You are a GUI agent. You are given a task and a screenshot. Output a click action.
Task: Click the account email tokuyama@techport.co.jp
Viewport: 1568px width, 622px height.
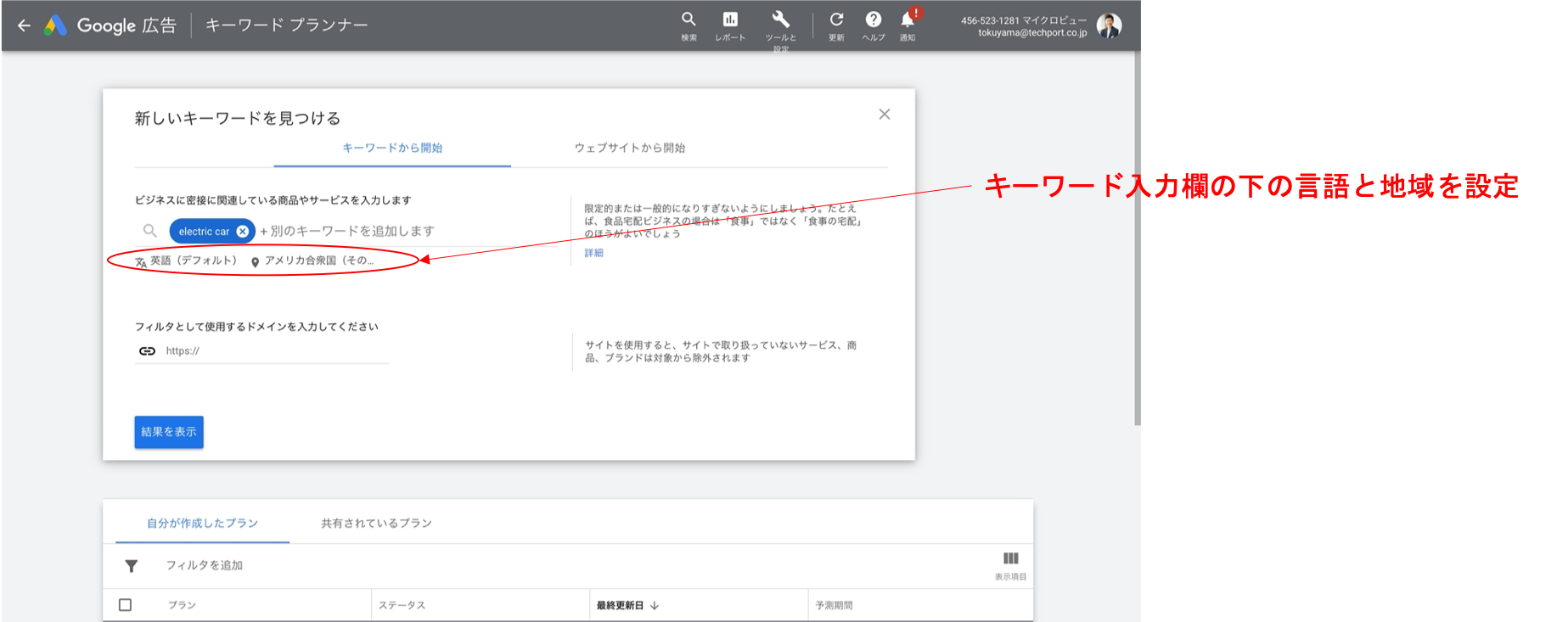pyautogui.click(x=1032, y=33)
